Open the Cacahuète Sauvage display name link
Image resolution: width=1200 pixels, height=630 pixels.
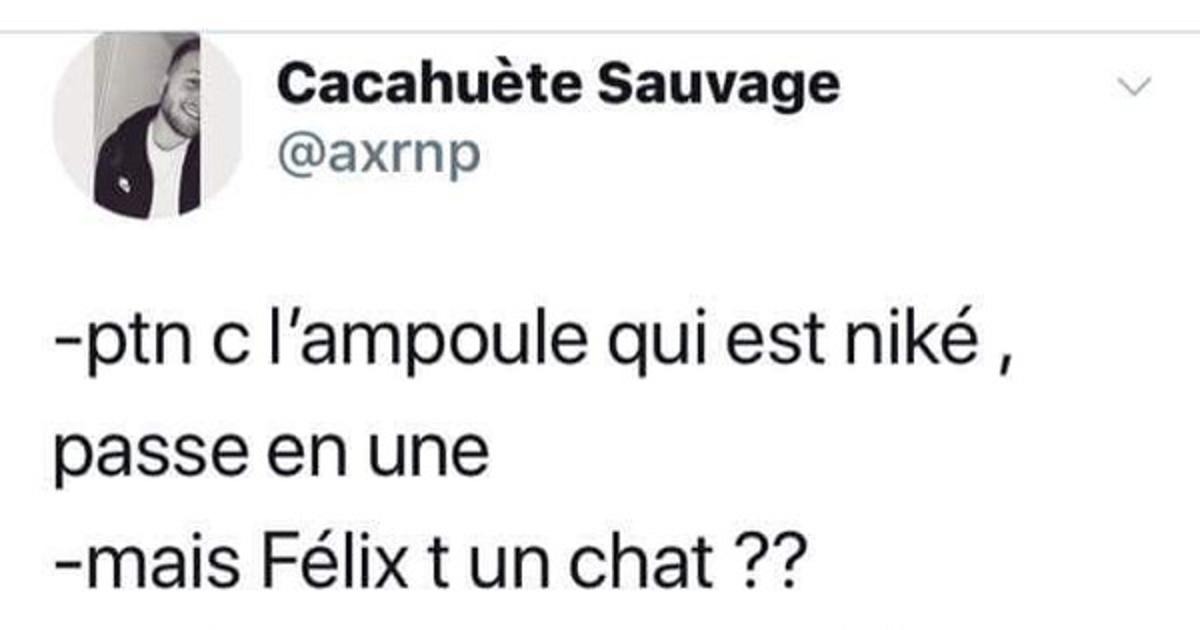point(558,87)
